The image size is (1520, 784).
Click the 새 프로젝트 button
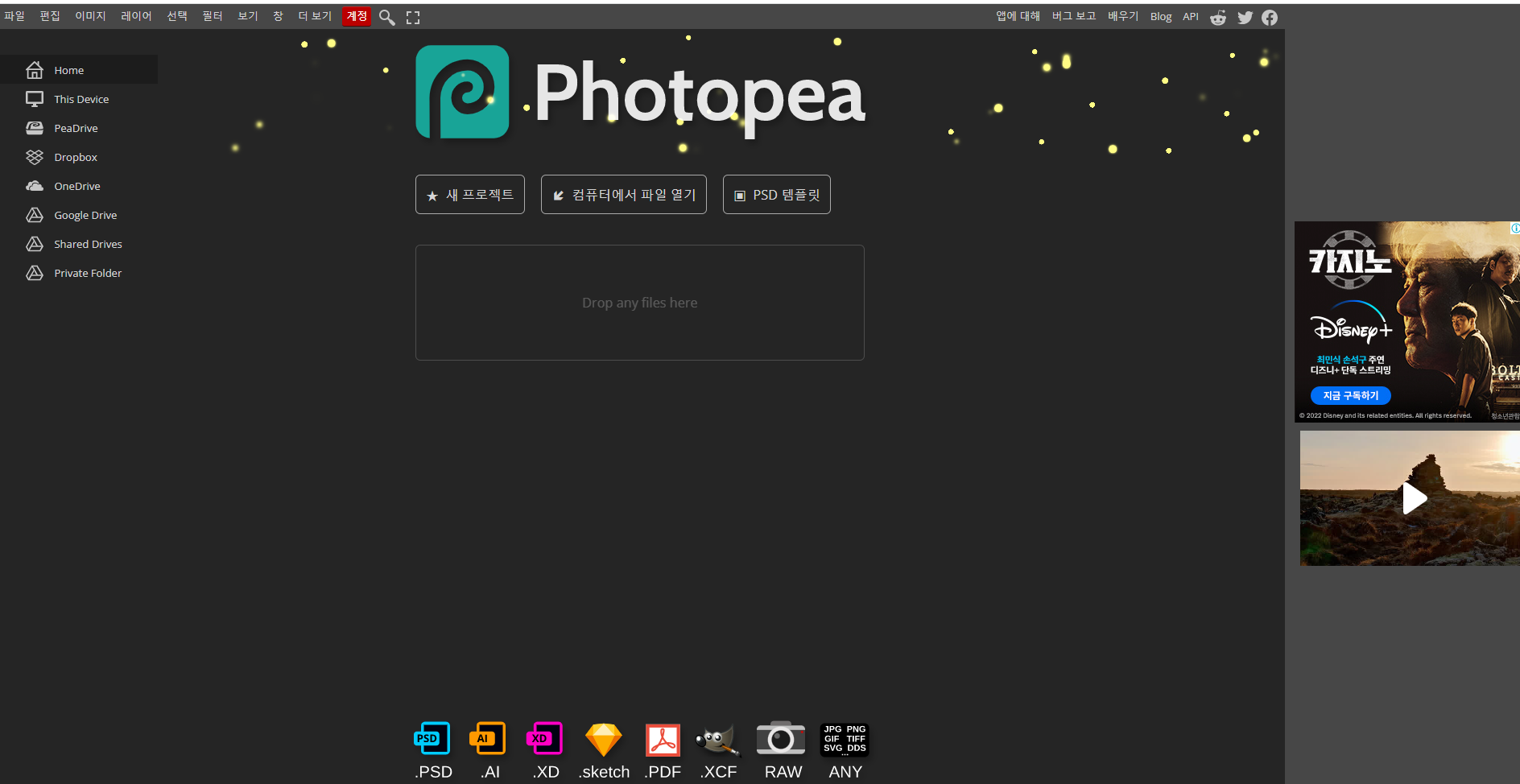coord(470,194)
